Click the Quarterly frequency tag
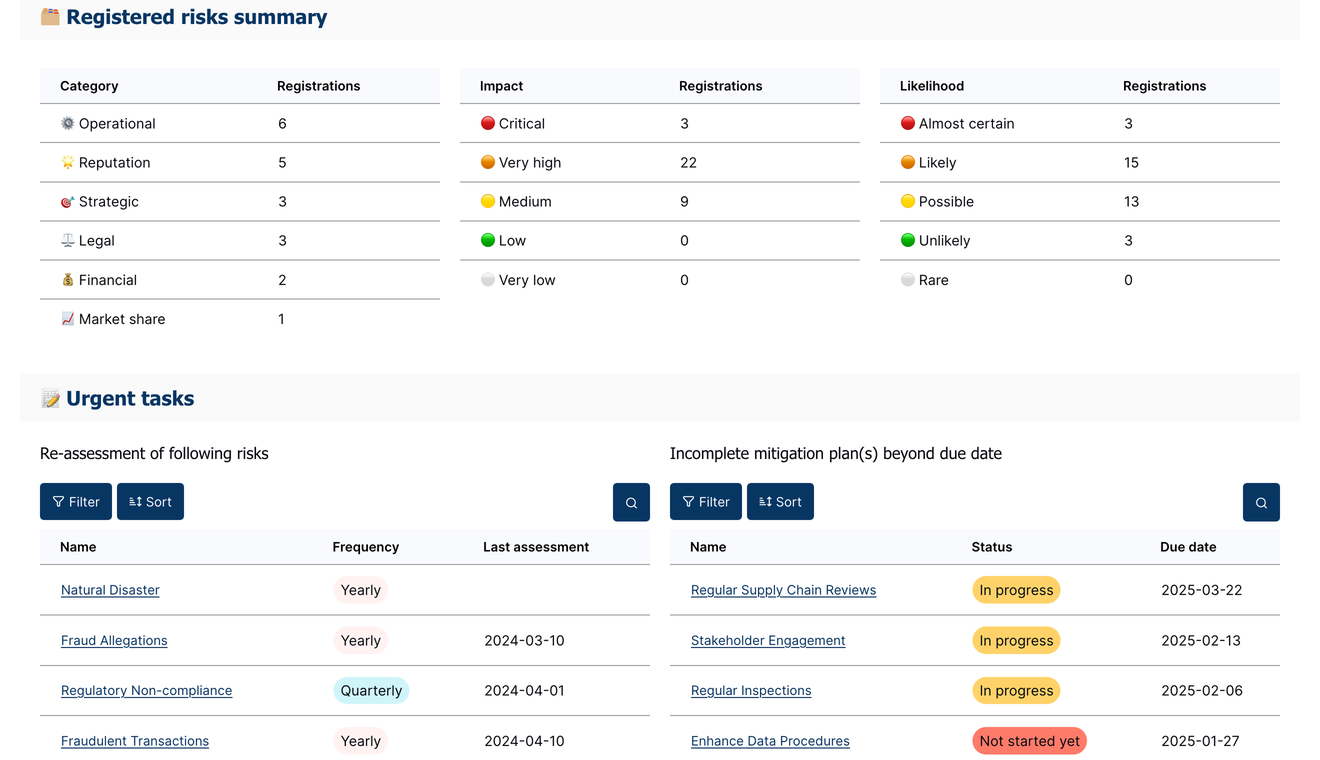The image size is (1320, 760). tap(371, 691)
